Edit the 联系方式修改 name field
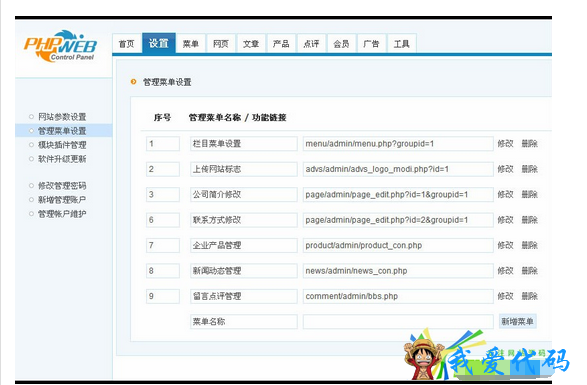Viewport: 587px width, 385px height. tap(244, 220)
